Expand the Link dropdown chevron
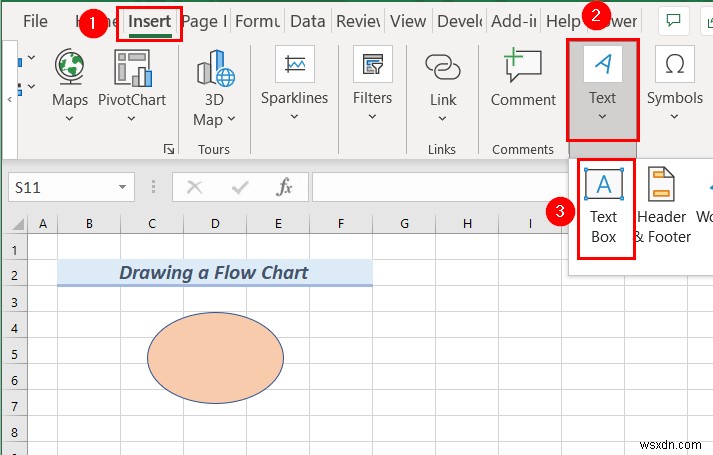The height and width of the screenshot is (455, 713). 442,119
